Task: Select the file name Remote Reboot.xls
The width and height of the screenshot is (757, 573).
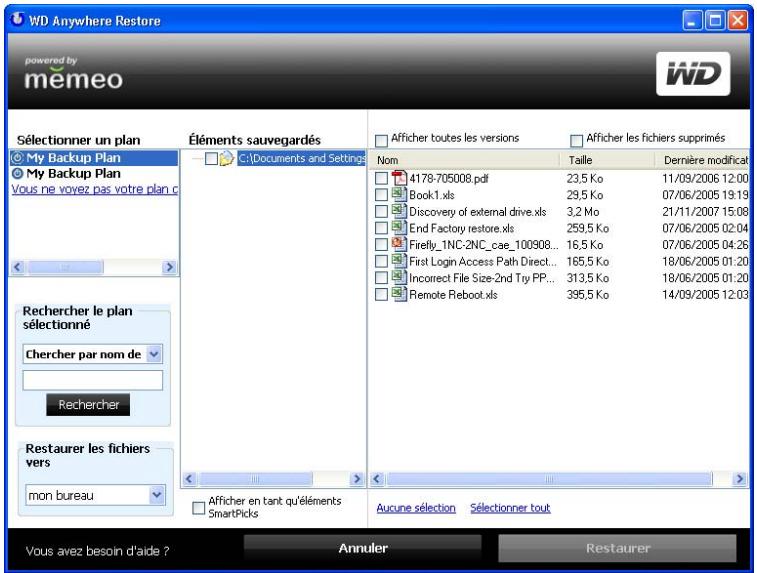Action: pyautogui.click(x=453, y=294)
